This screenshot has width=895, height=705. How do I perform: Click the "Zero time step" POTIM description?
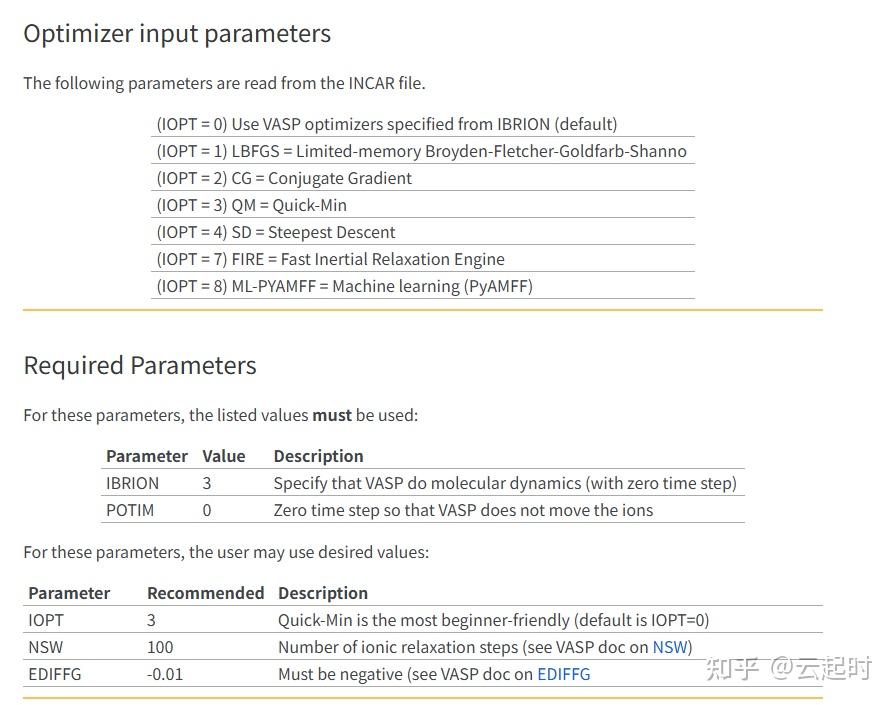[x=463, y=510]
